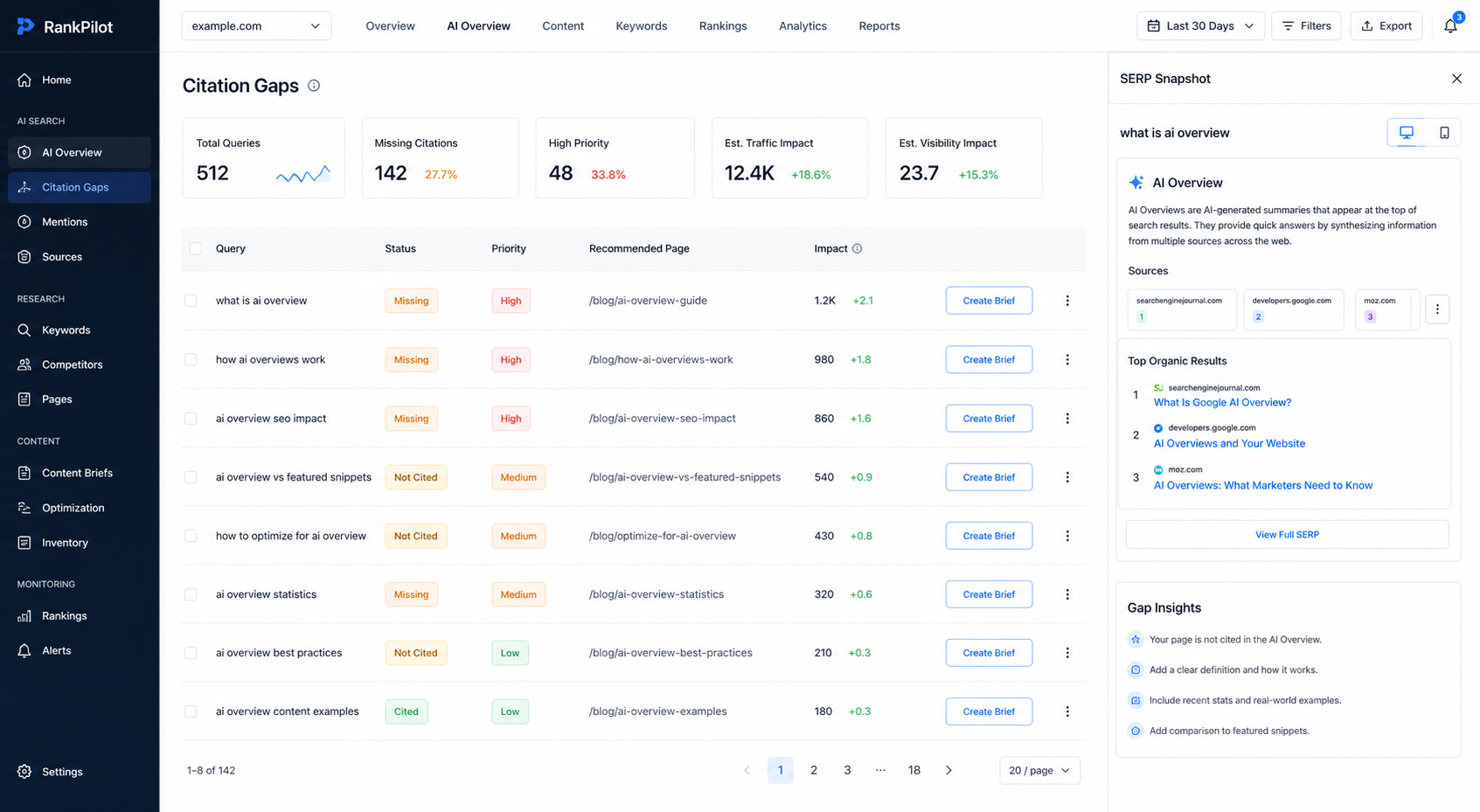
Task: Click View Full SERP button
Action: pos(1287,535)
